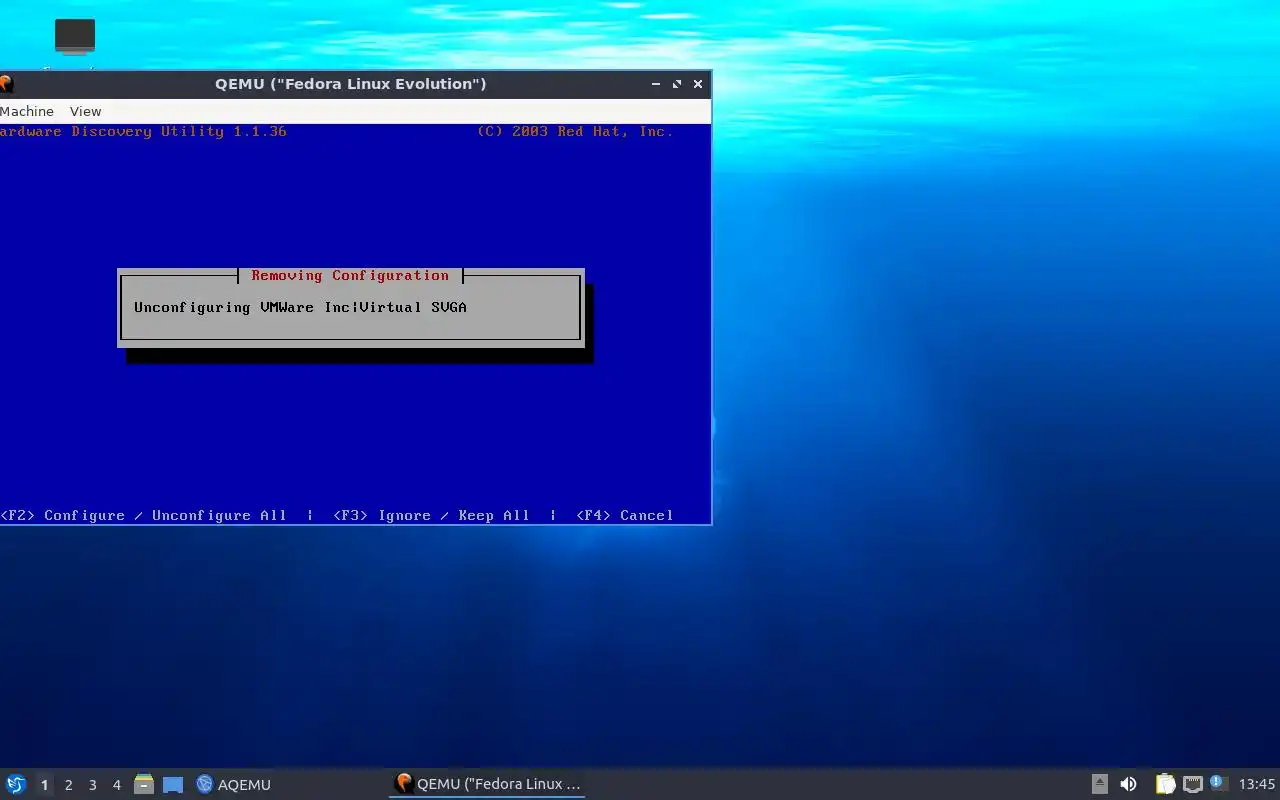Click the 13:45 clock
Image resolution: width=1280 pixels, height=800 pixels.
[x=1257, y=784]
